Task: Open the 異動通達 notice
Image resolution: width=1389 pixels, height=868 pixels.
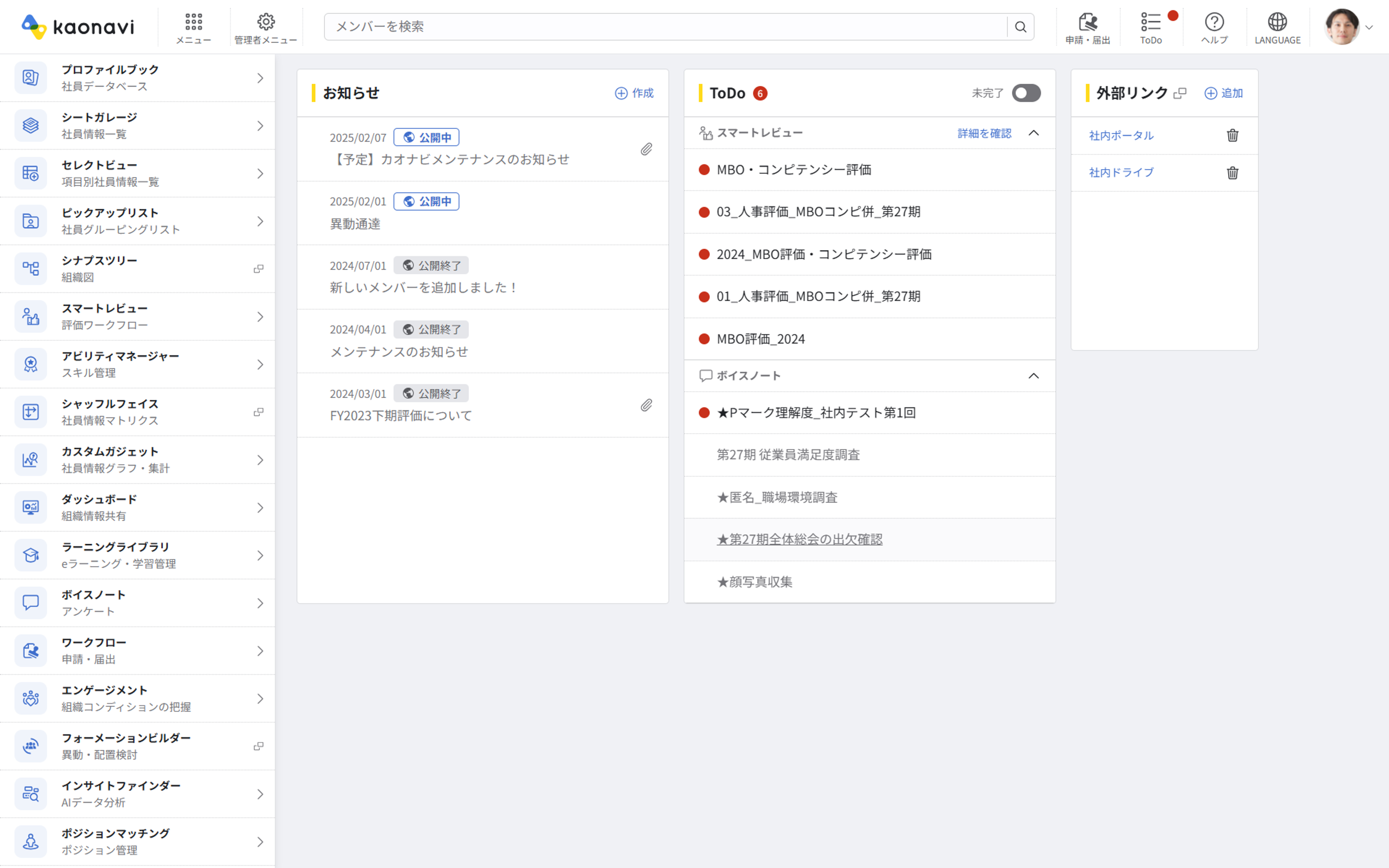Action: [x=355, y=224]
